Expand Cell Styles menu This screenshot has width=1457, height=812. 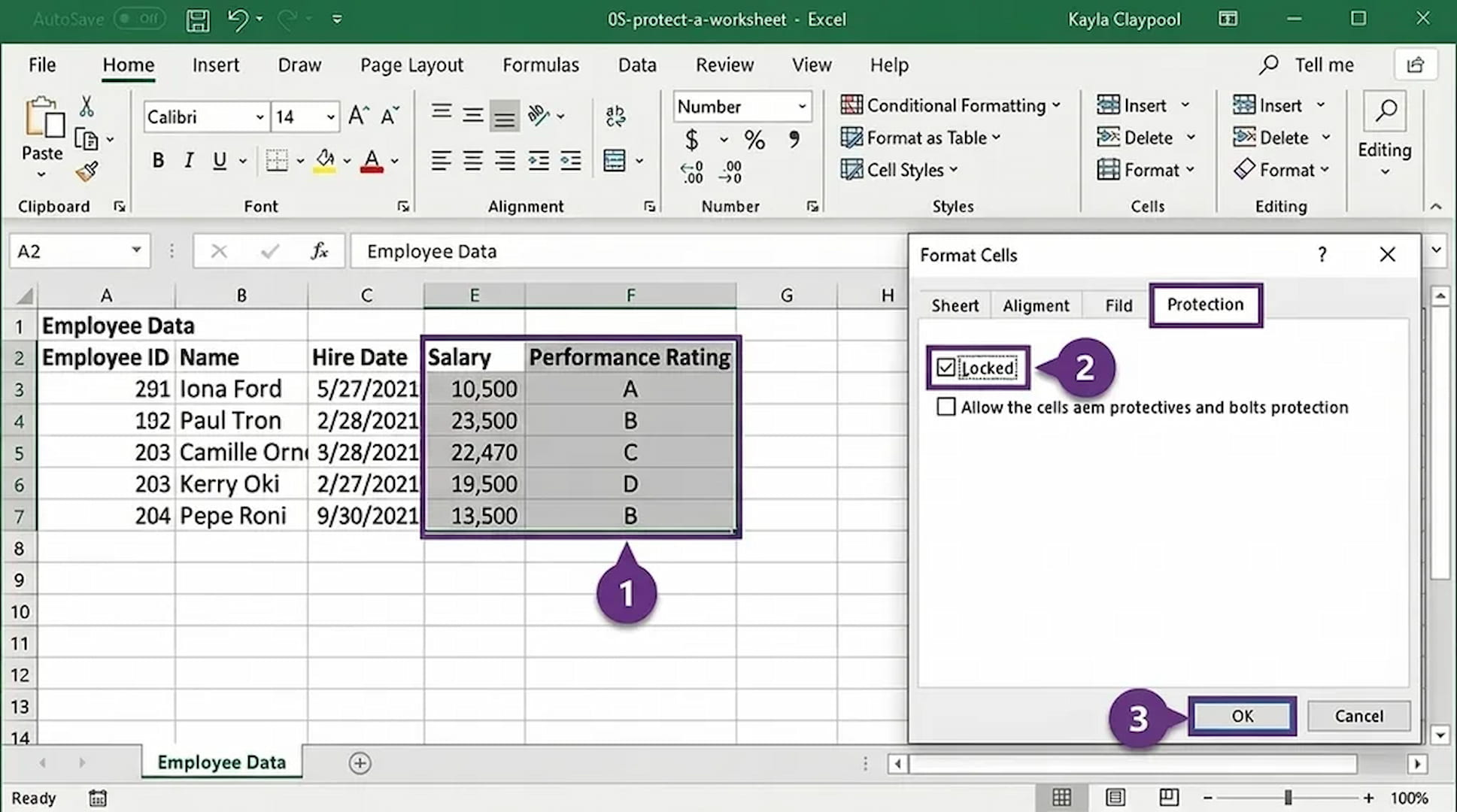(900, 170)
